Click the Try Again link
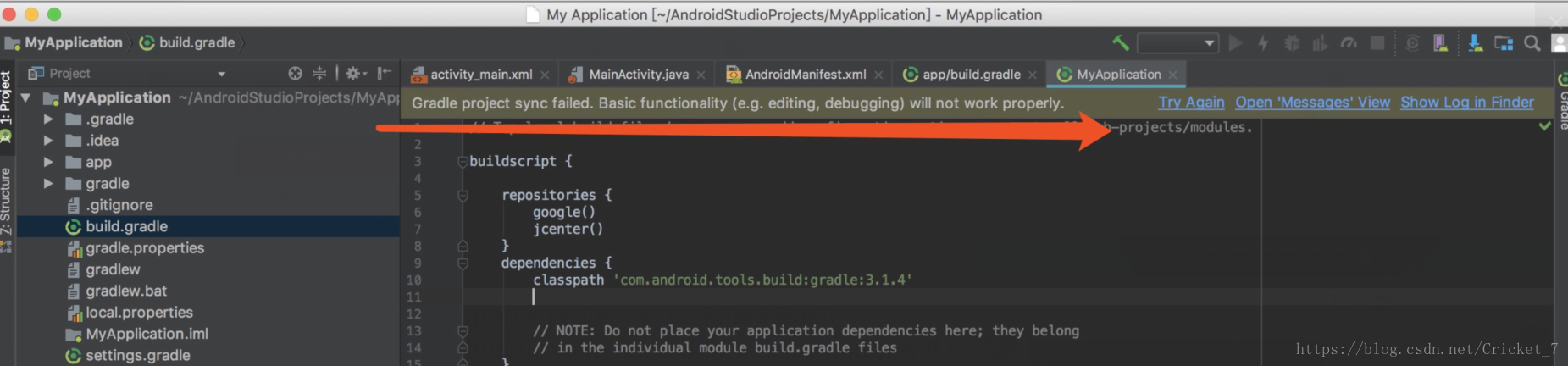Image resolution: width=1568 pixels, height=366 pixels. [x=1191, y=103]
